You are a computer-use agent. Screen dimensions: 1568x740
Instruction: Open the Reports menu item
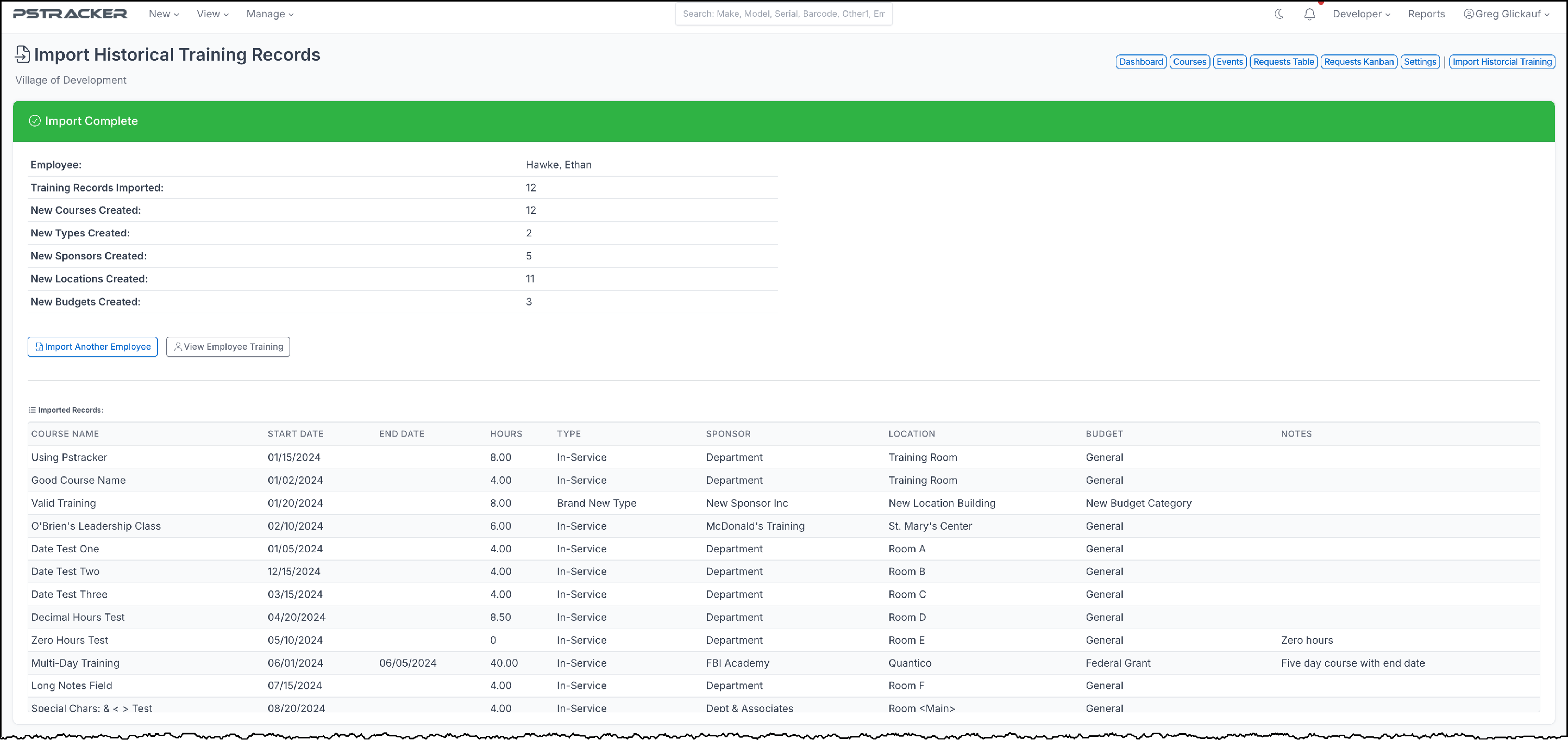(1425, 14)
